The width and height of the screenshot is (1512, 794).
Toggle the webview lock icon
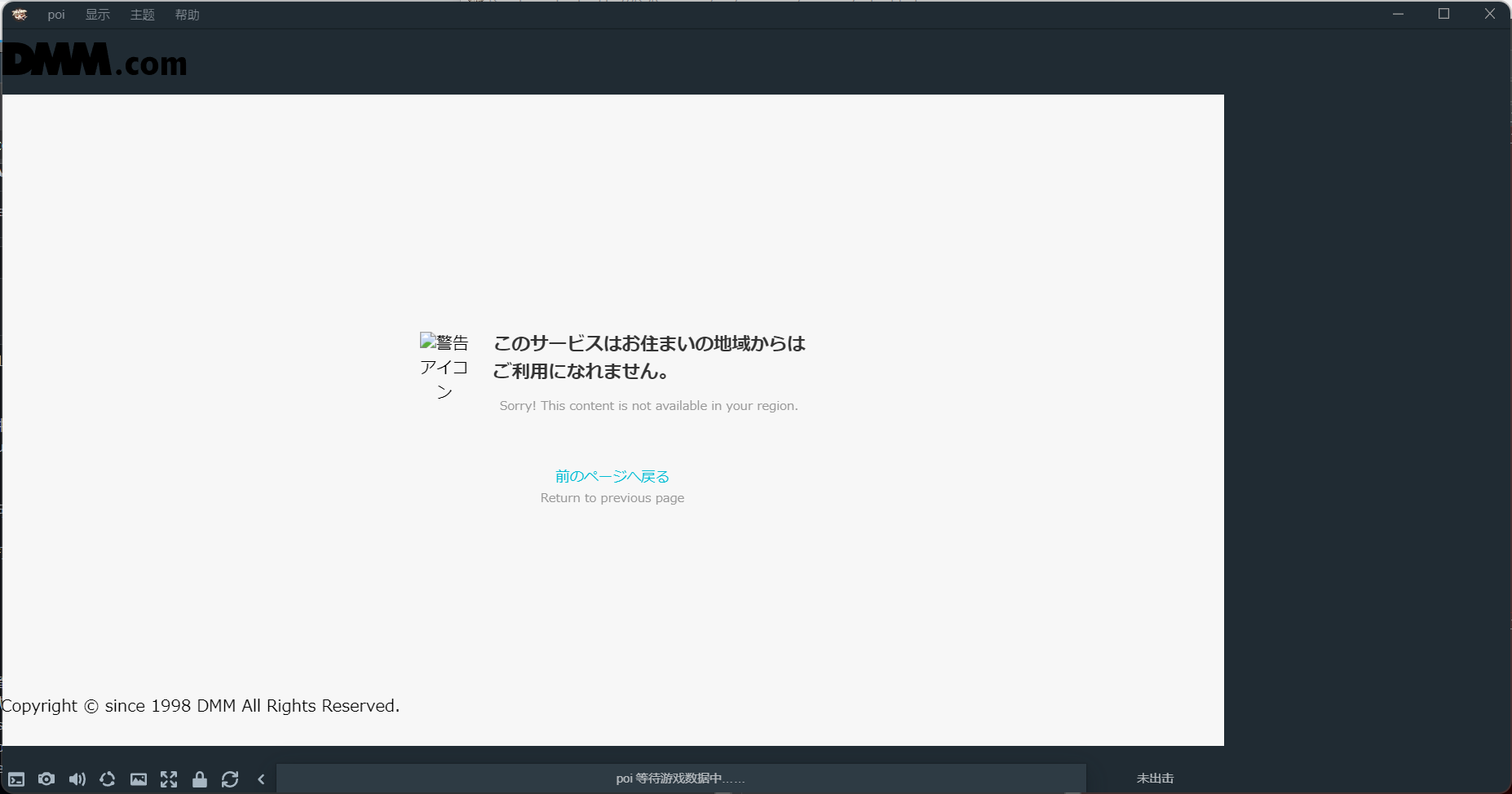[x=200, y=779]
